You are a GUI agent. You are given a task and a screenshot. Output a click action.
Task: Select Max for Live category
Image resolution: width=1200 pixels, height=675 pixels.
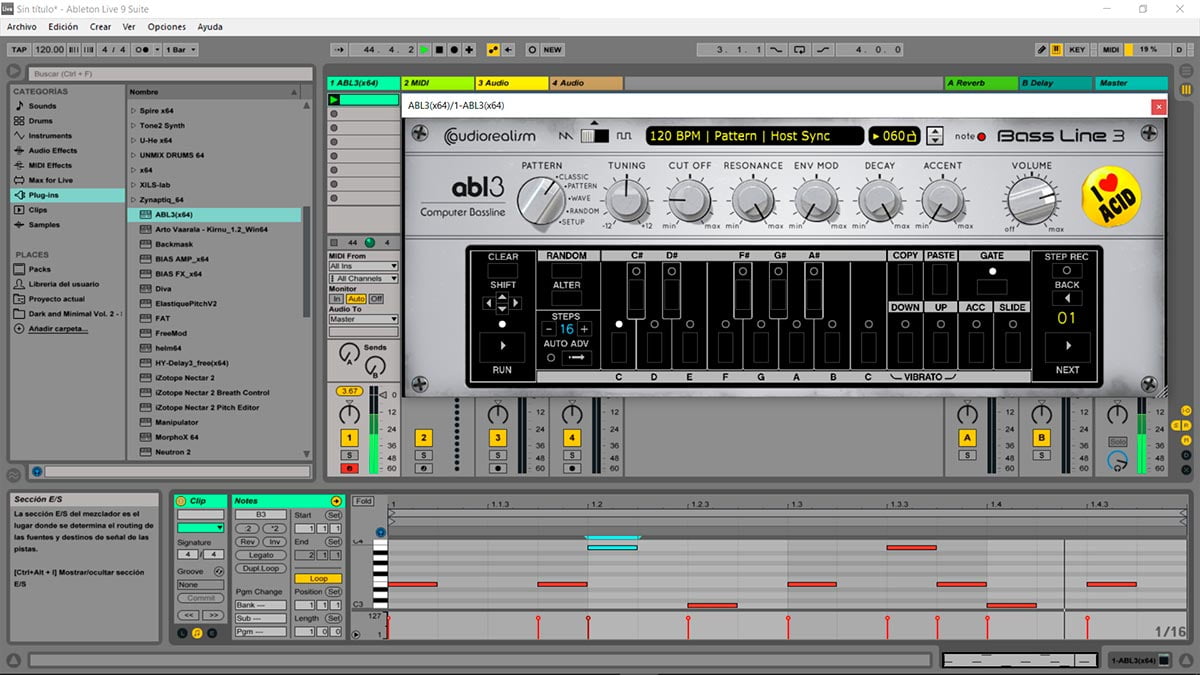coord(50,180)
